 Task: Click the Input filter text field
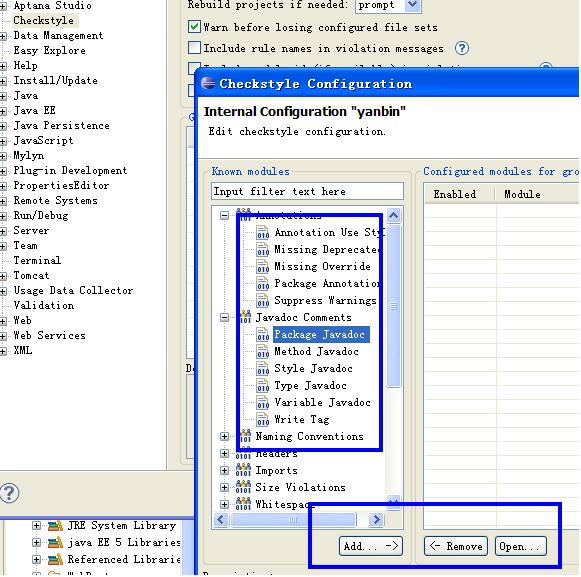[x=307, y=191]
